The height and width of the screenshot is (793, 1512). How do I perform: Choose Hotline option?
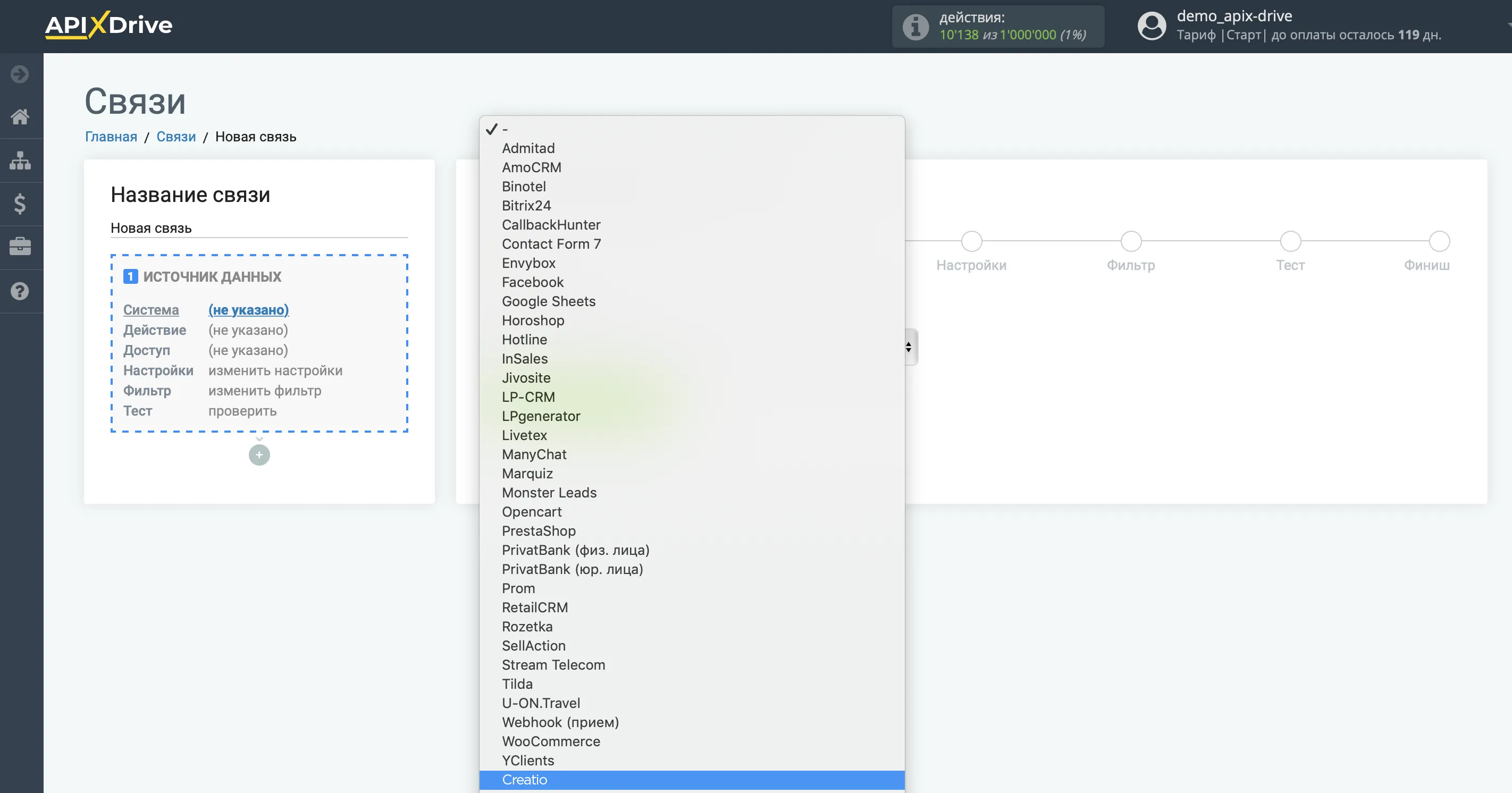point(692,340)
